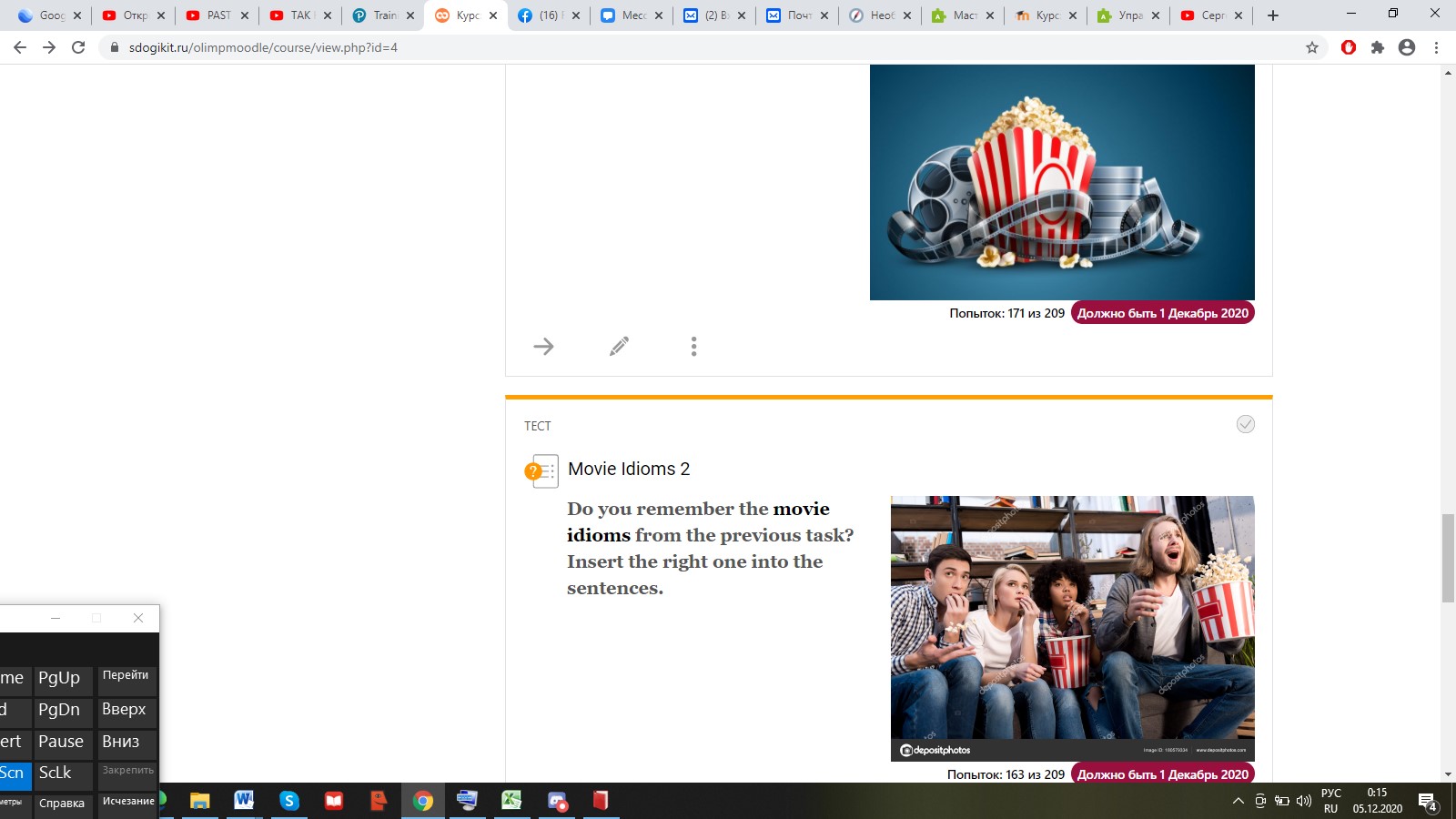Open attempts link 163 из 209

(1006, 774)
